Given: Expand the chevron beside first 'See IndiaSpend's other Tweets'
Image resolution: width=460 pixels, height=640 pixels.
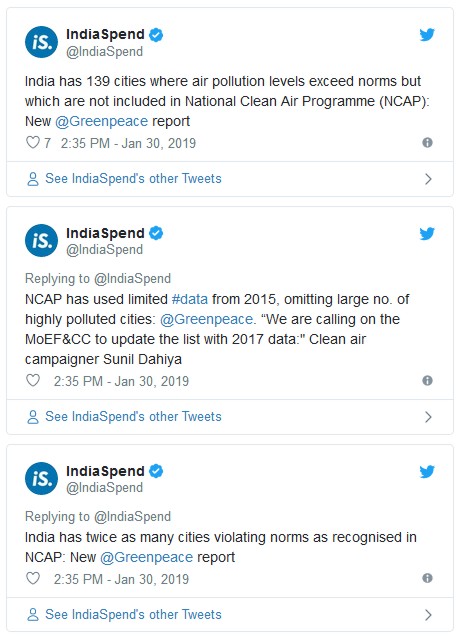Looking at the screenshot, I should point(428,179).
